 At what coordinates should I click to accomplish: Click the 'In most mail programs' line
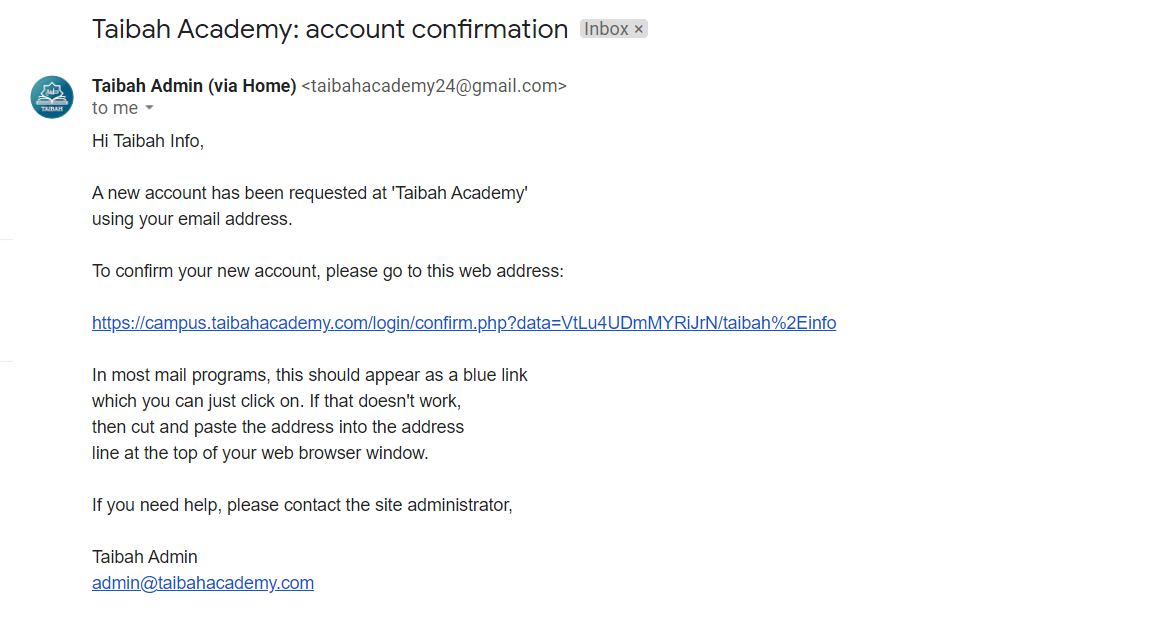(310, 375)
